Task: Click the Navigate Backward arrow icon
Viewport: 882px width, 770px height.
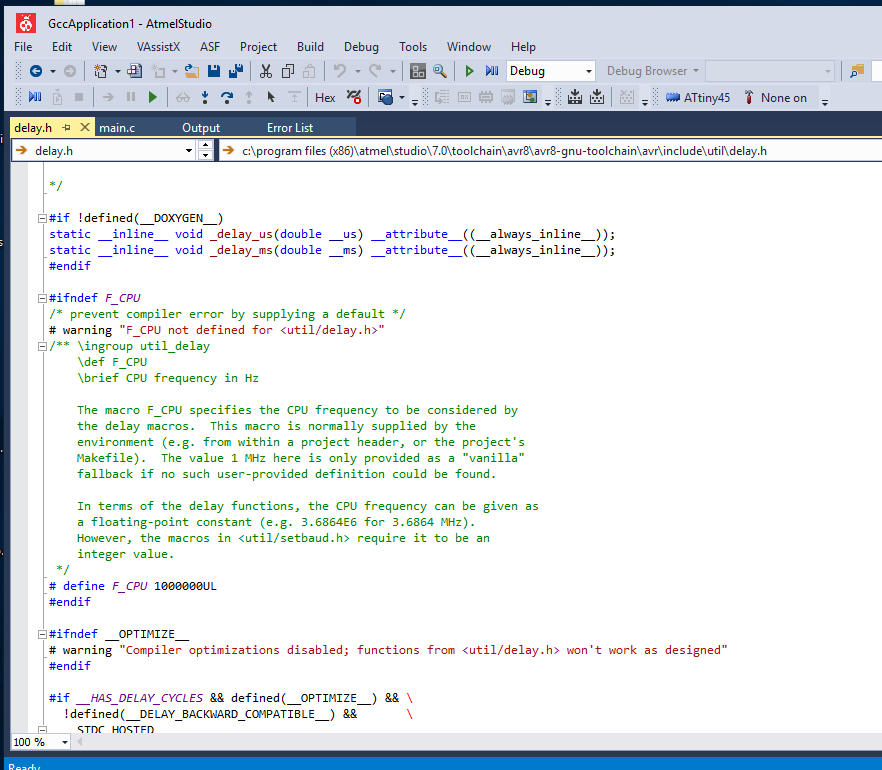Action: coord(35,71)
